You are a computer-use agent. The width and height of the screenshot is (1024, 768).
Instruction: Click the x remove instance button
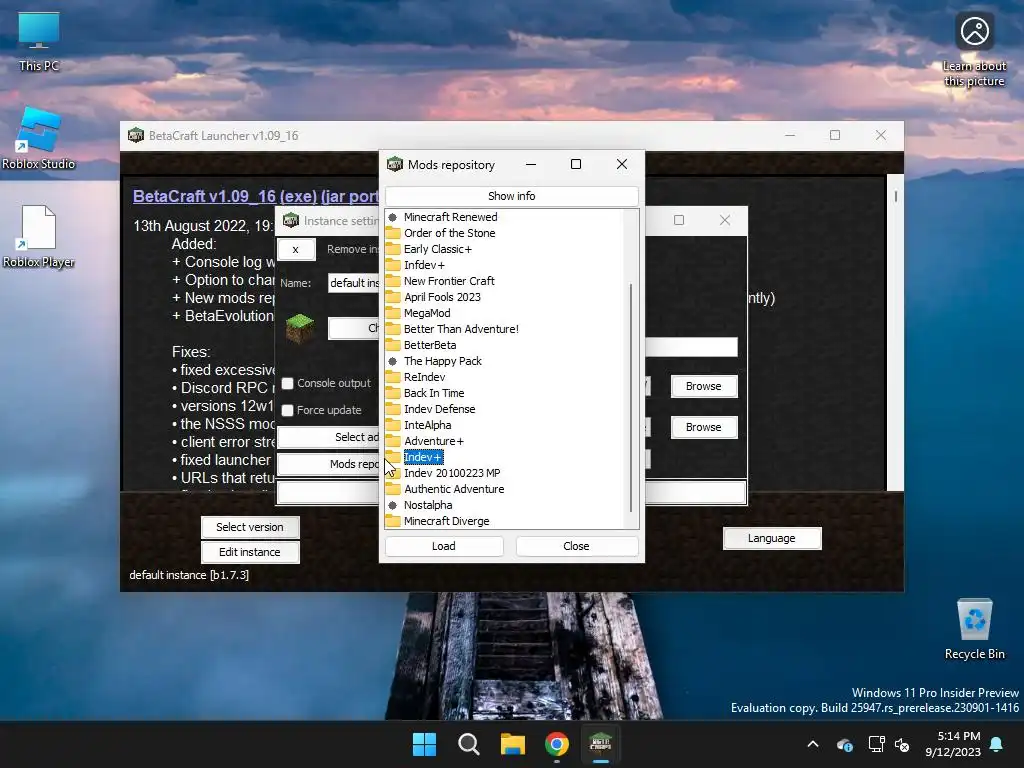[296, 249]
